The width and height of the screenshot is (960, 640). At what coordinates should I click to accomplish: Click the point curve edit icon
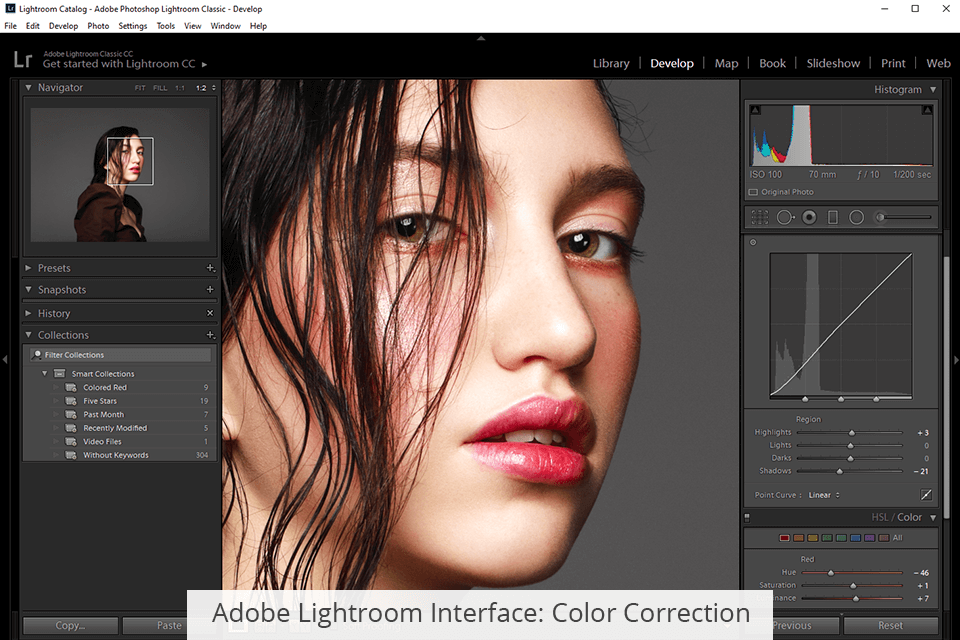click(x=926, y=494)
